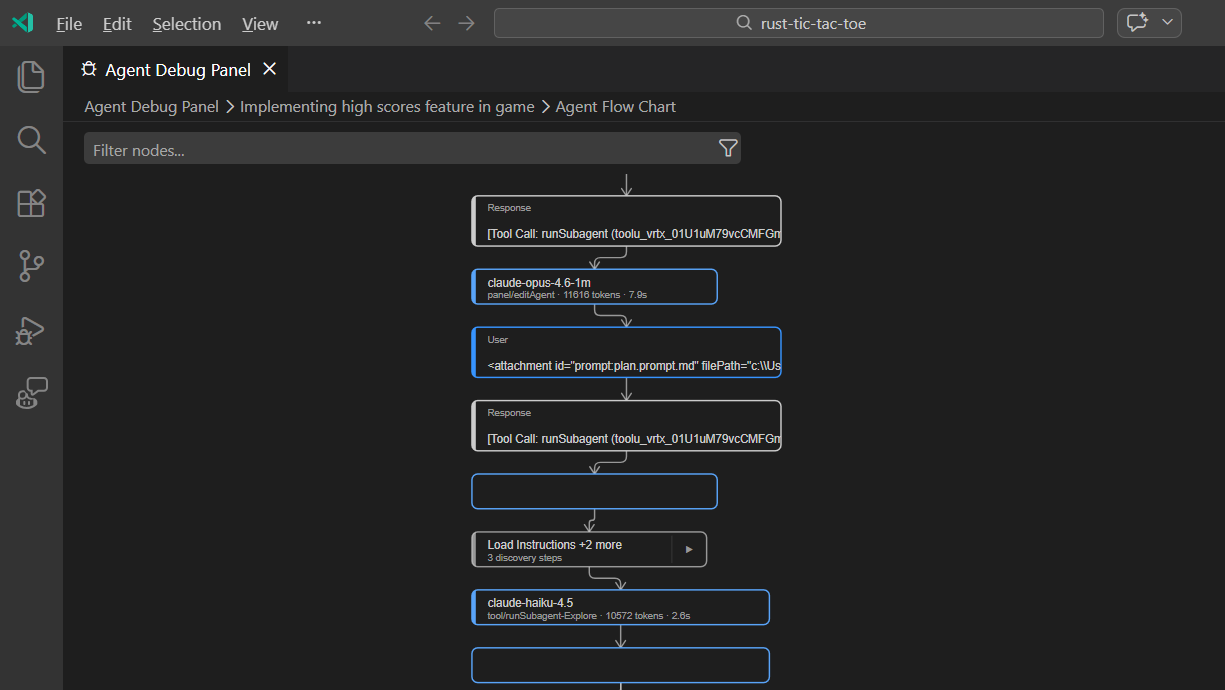Open the Selection menu

click(x=186, y=23)
